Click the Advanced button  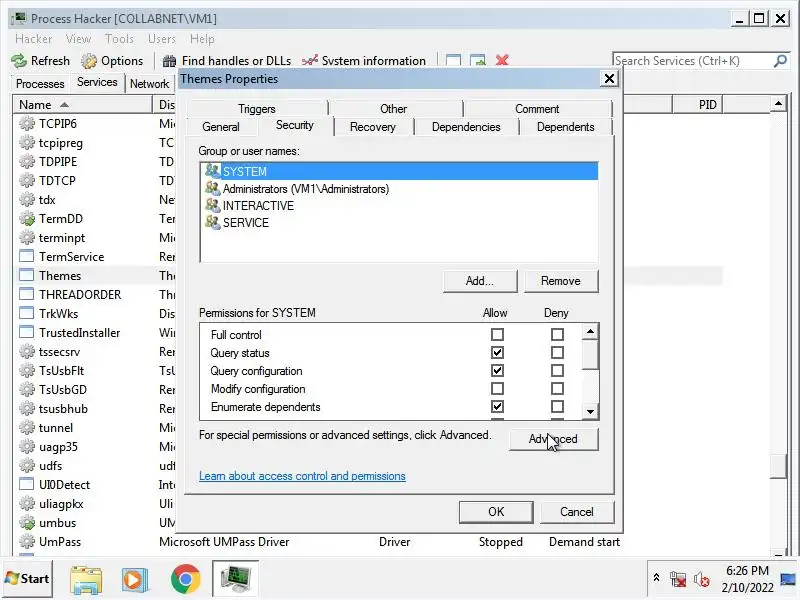(554, 439)
